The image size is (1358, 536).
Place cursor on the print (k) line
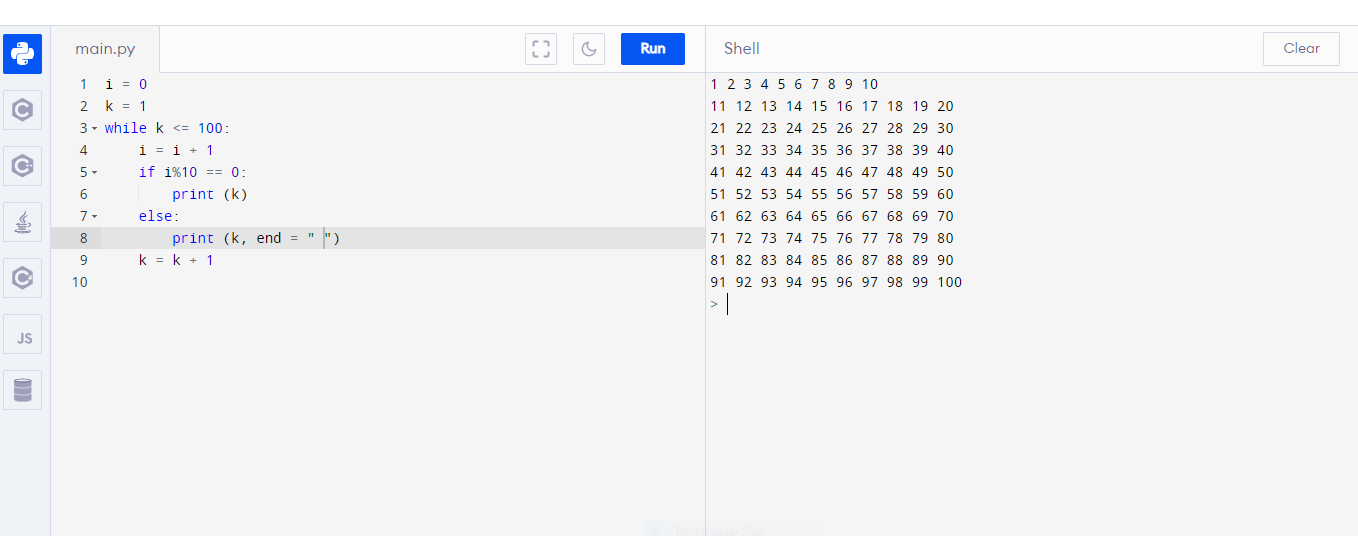[209, 194]
